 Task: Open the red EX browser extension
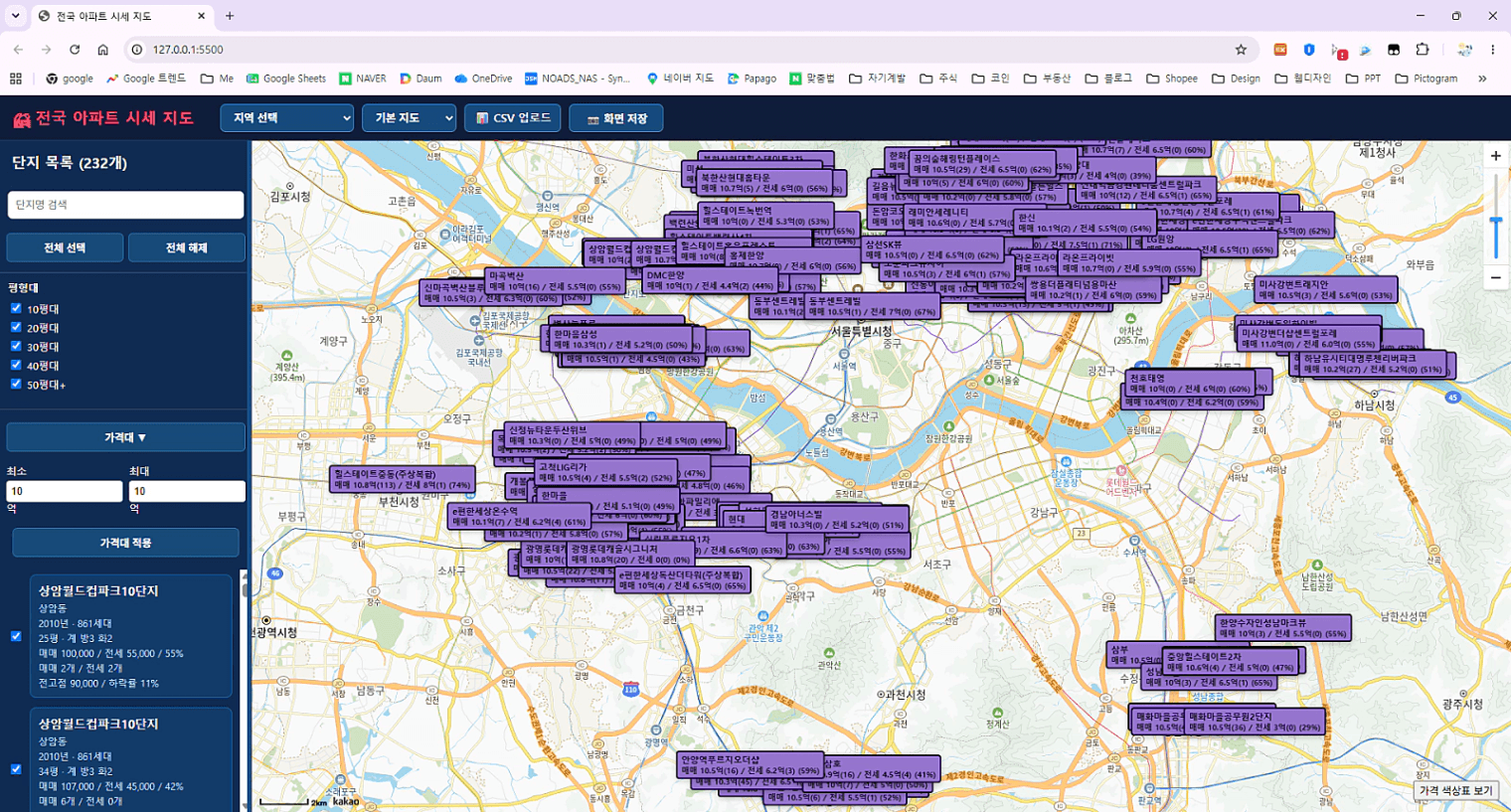pos(1280,50)
